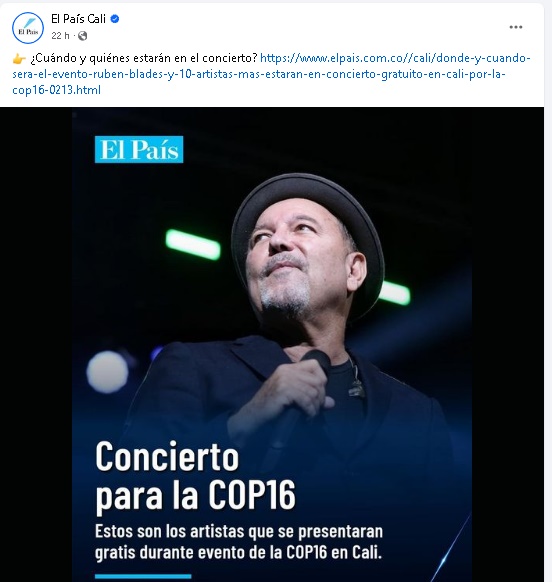Viewport: 552px width, 582px height.
Task: Open the 22 h post timestamp
Action: pos(60,36)
